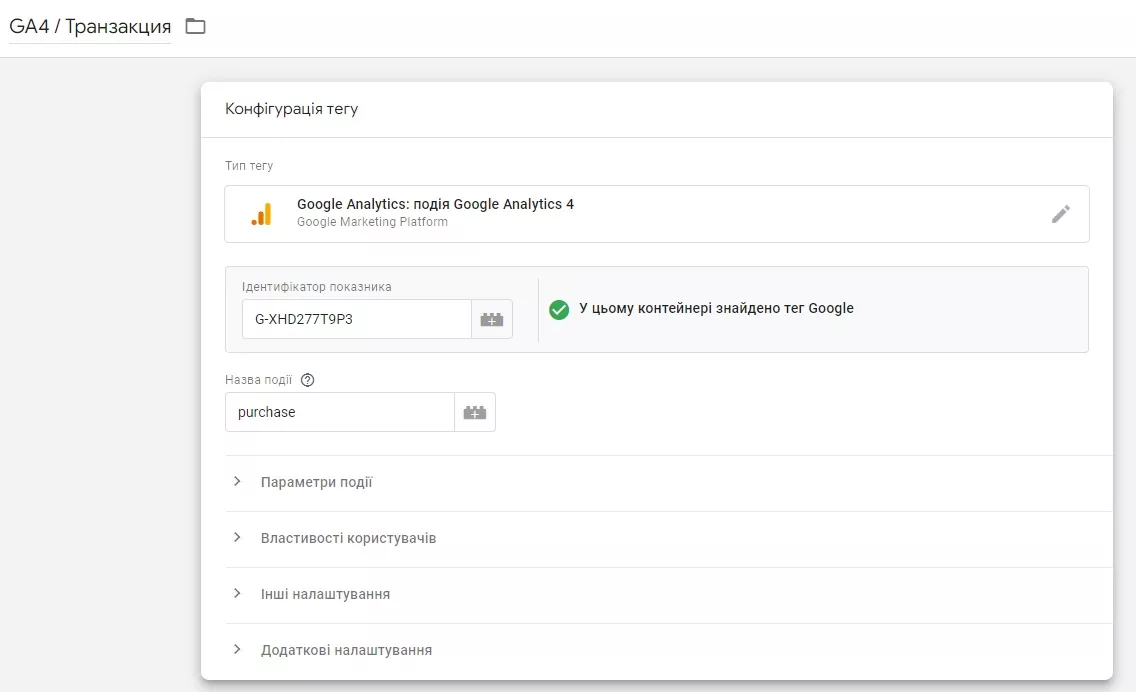Click the green checkmark status icon
This screenshot has height=692, width=1136.
pyautogui.click(x=559, y=309)
